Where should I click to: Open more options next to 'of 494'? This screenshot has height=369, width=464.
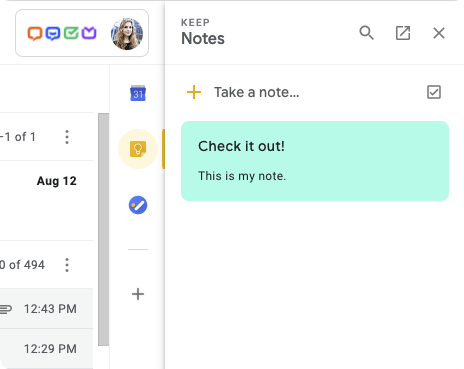click(x=67, y=265)
